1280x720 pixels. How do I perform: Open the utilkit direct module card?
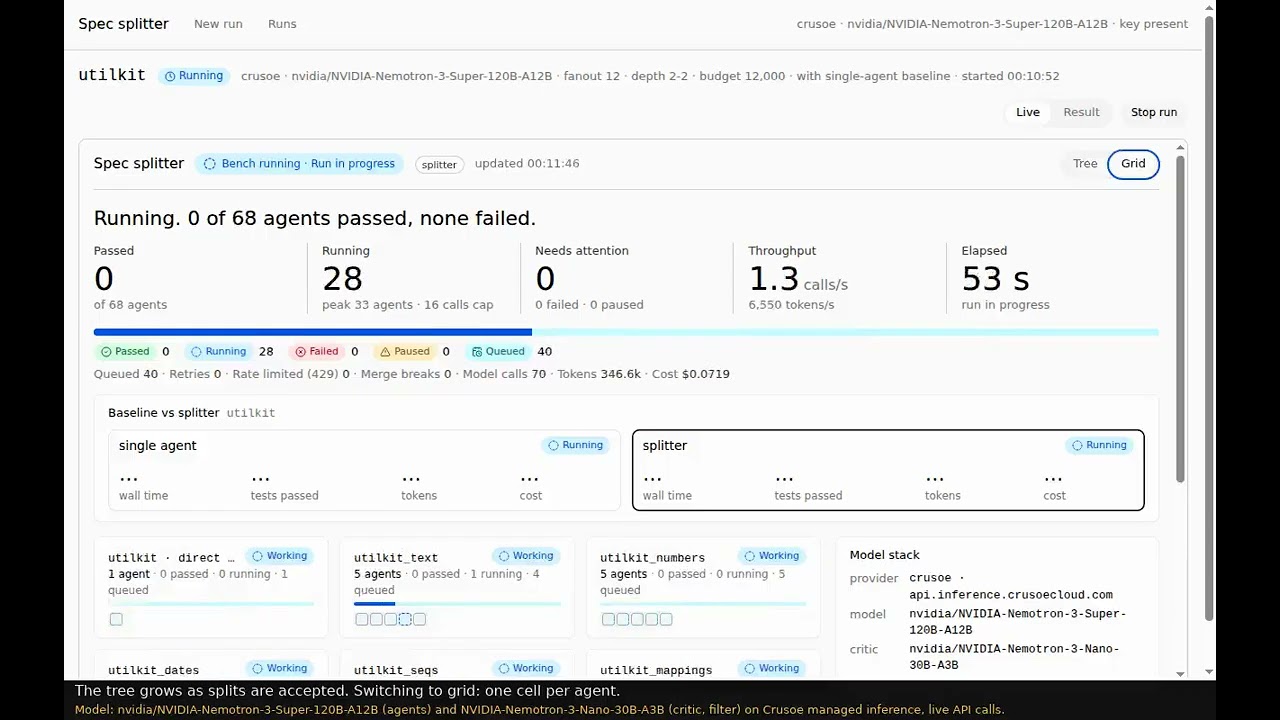click(211, 588)
